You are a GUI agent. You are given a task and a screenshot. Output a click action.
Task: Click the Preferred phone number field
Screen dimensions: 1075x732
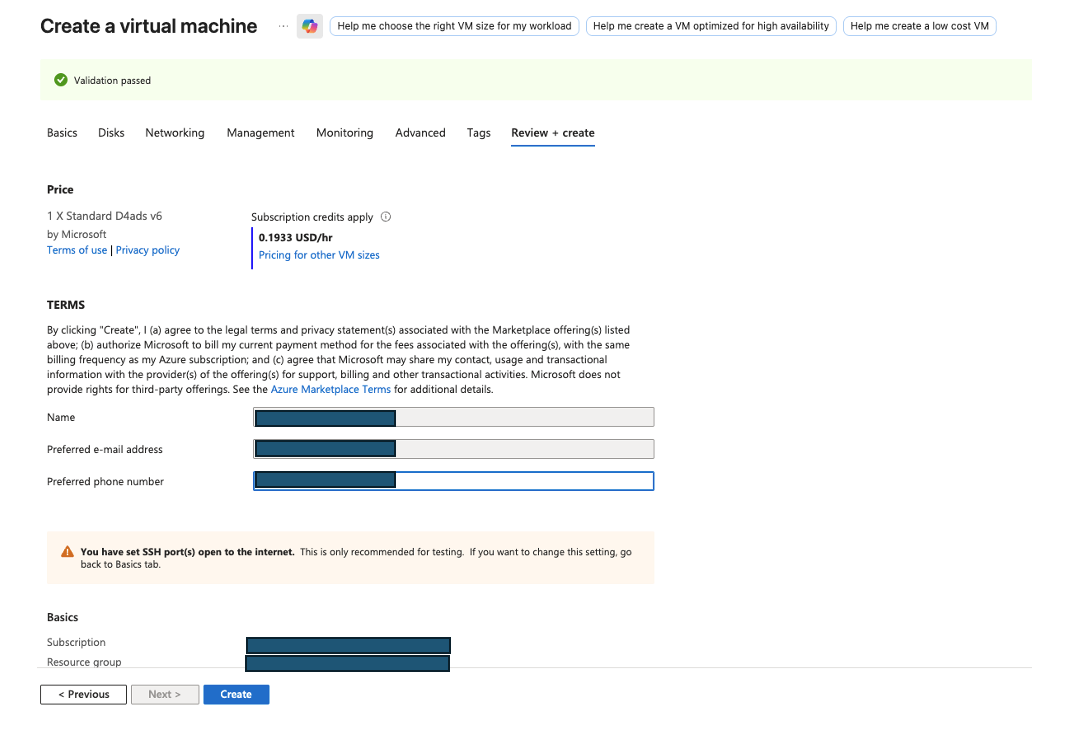click(x=453, y=481)
